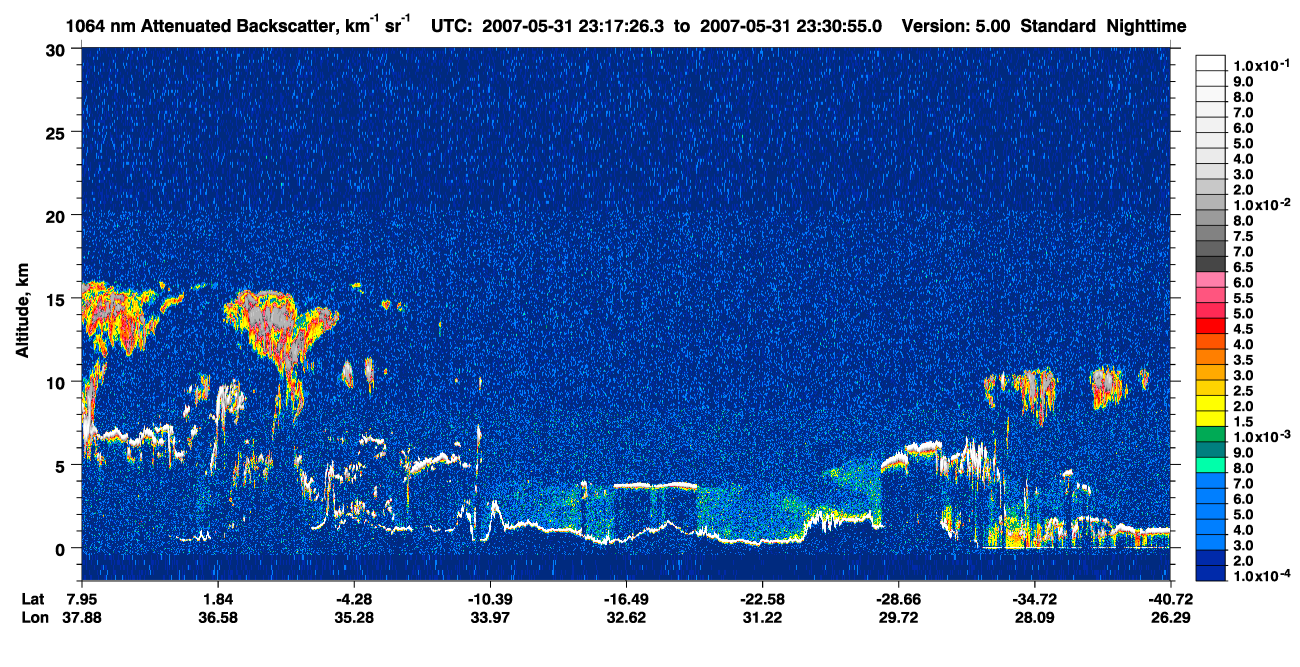This screenshot has width=1300, height=667.
Task: Pick the mint green colorbar swatch
Action: (x=1211, y=465)
